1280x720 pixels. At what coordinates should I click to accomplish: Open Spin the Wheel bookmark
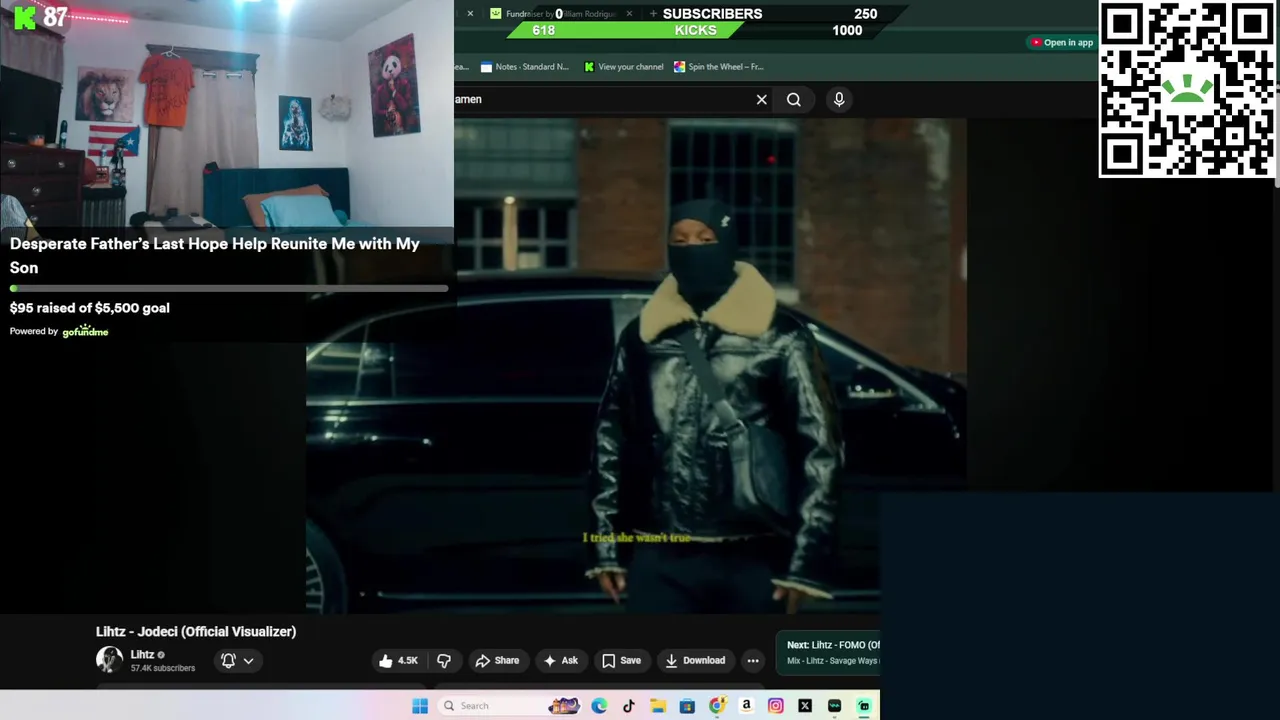click(x=718, y=67)
